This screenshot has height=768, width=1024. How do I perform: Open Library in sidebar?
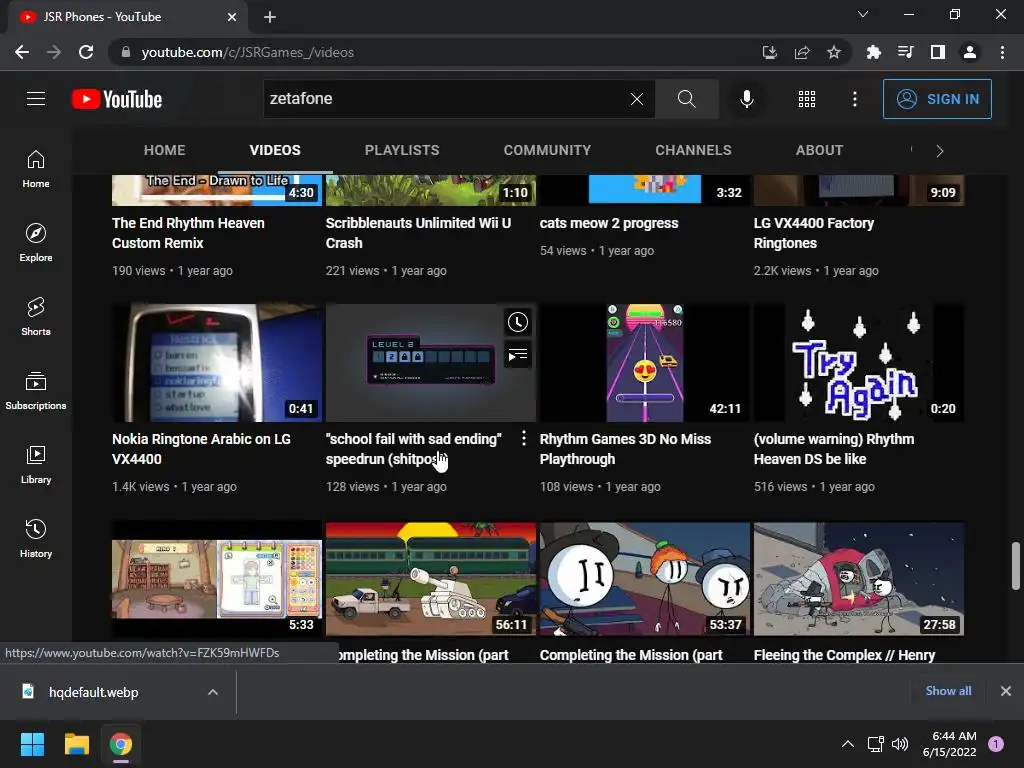36,464
